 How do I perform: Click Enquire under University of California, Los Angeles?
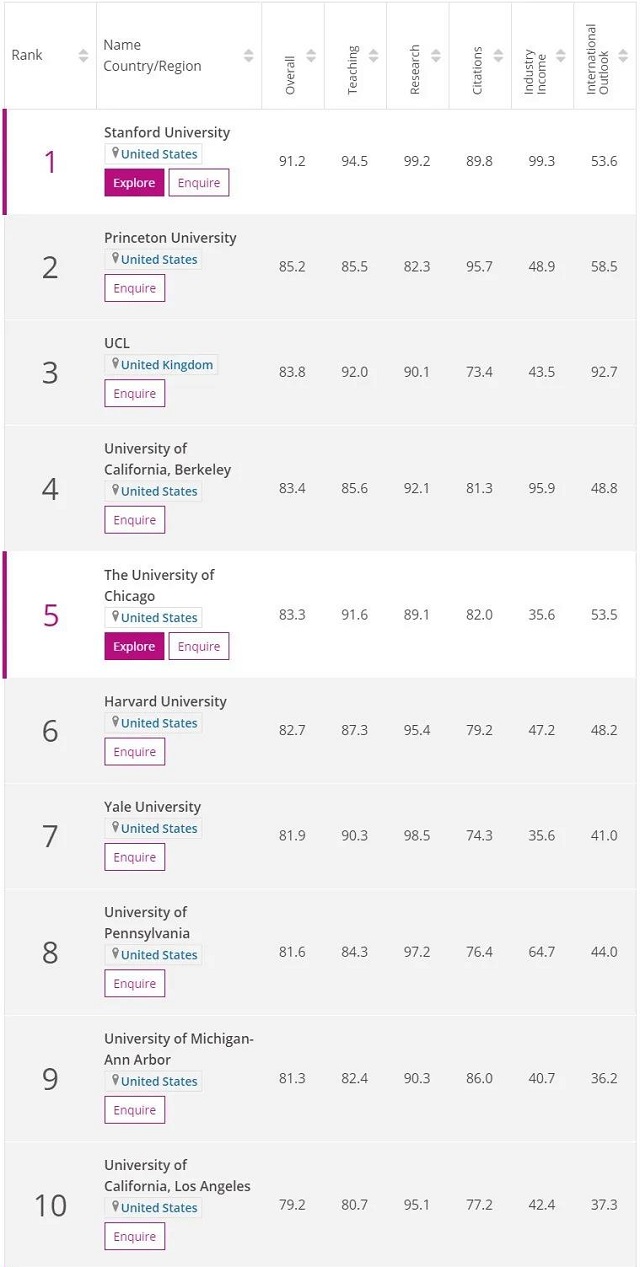point(134,1236)
